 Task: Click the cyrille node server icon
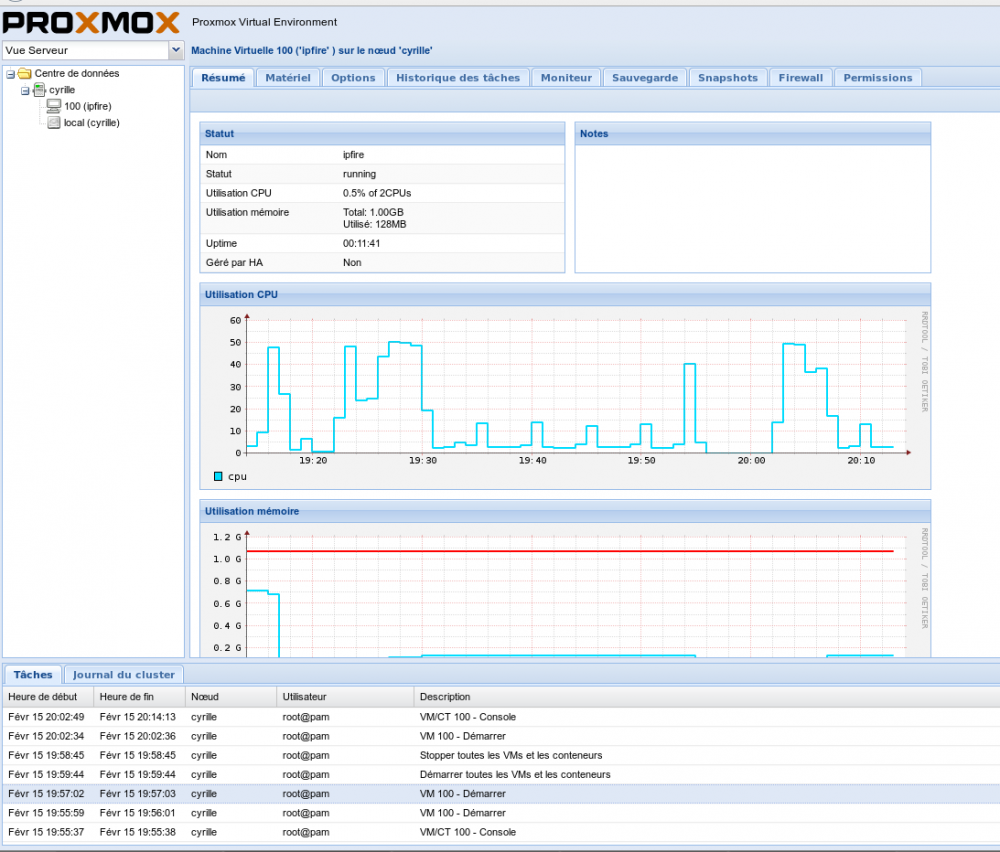click(x=39, y=90)
